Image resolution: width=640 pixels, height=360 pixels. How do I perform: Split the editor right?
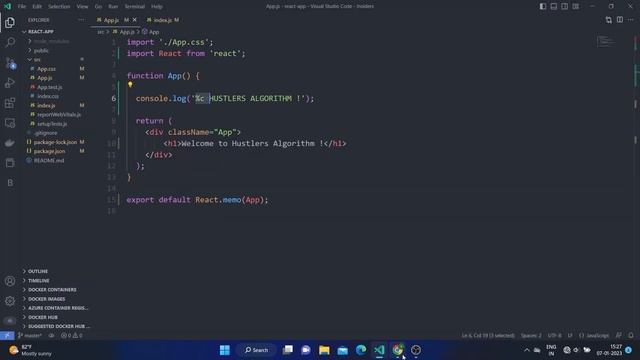(x=620, y=20)
